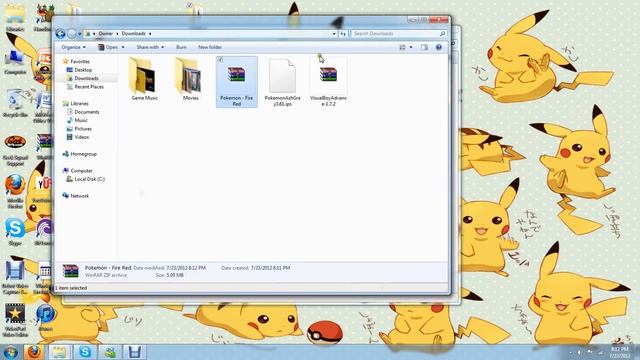Open the Movies folder
Viewport: 640px width, 360px height.
[x=190, y=78]
